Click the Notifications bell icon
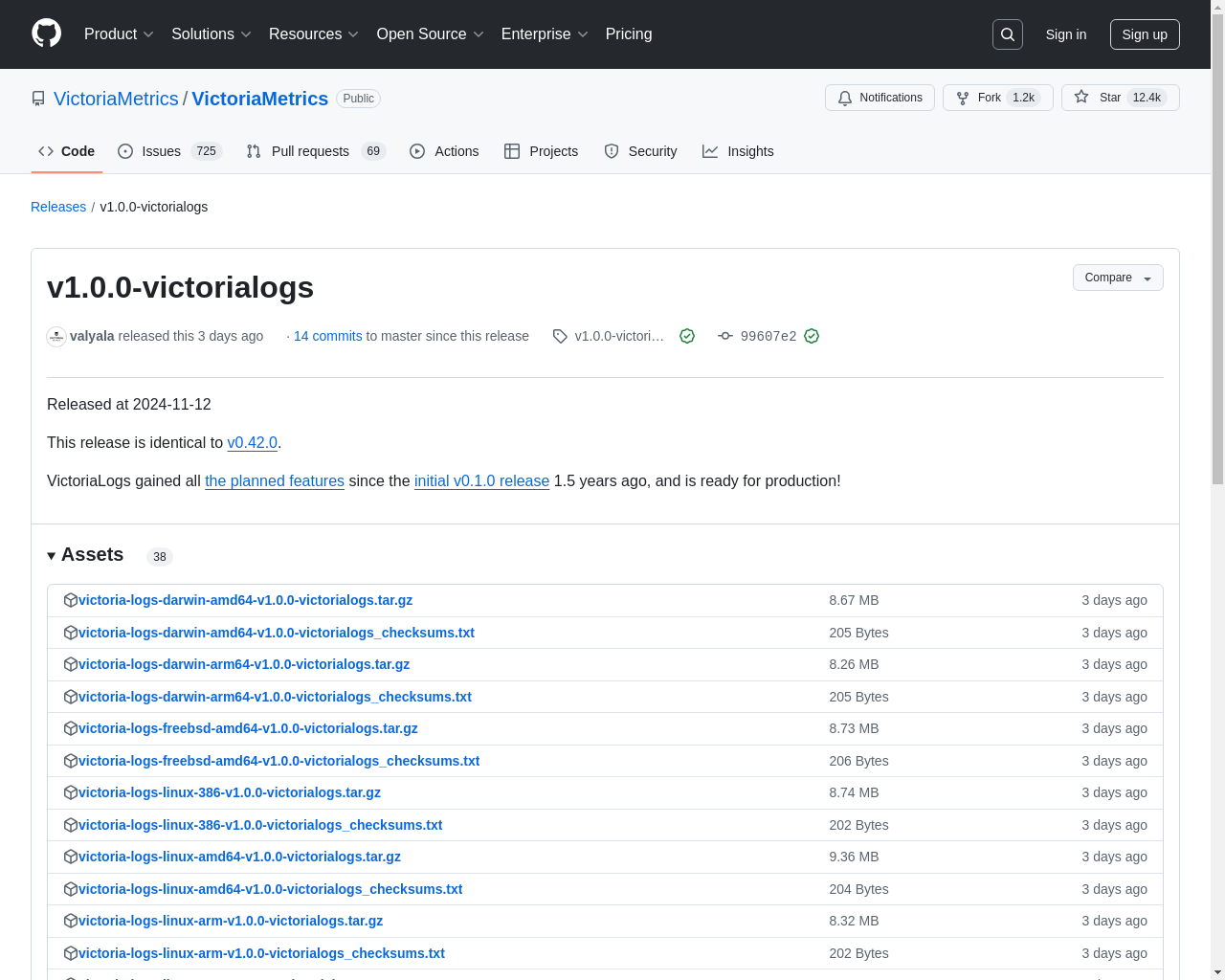The image size is (1225, 980). tap(845, 98)
